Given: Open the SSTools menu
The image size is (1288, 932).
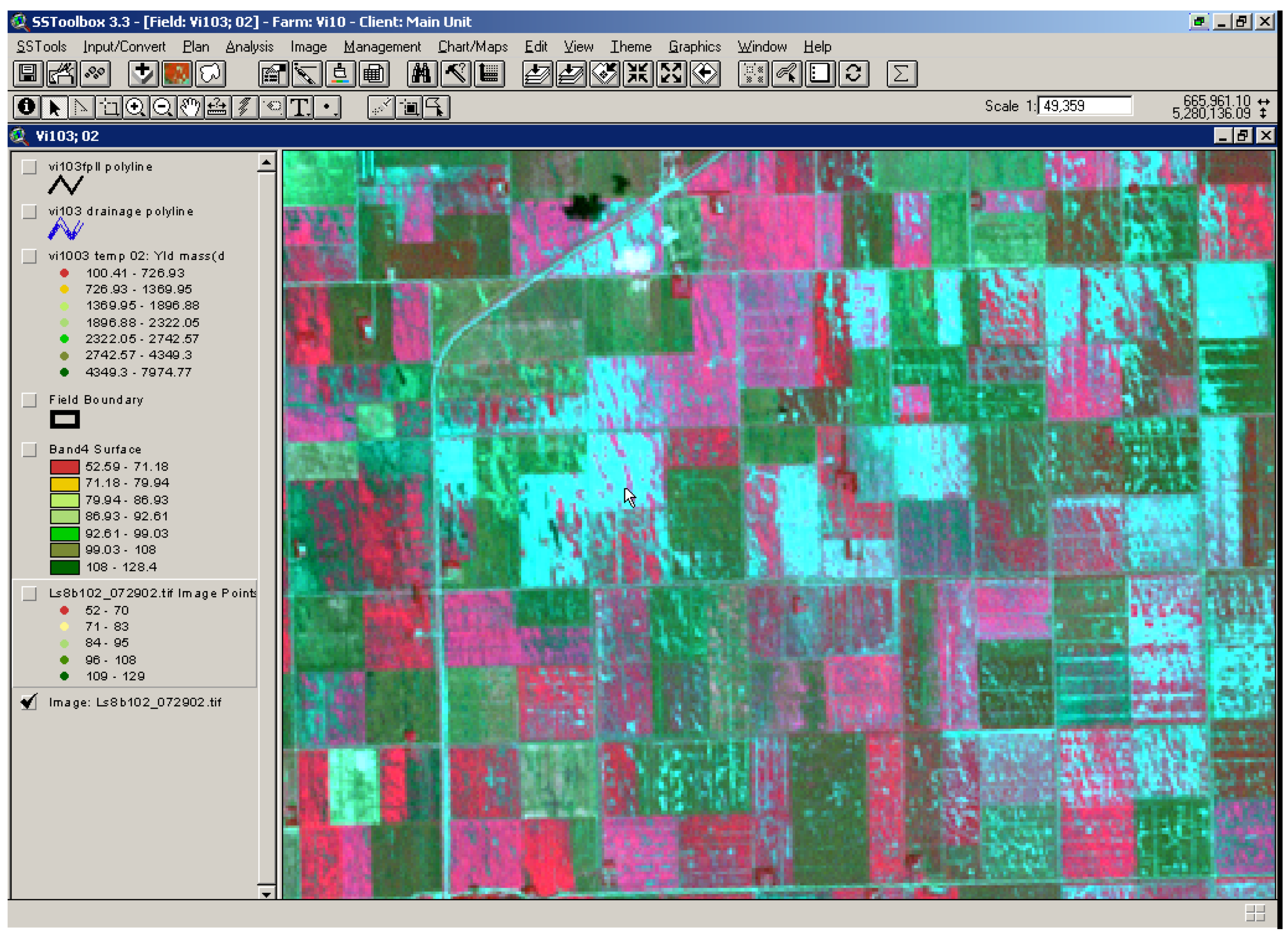Looking at the screenshot, I should 41,47.
